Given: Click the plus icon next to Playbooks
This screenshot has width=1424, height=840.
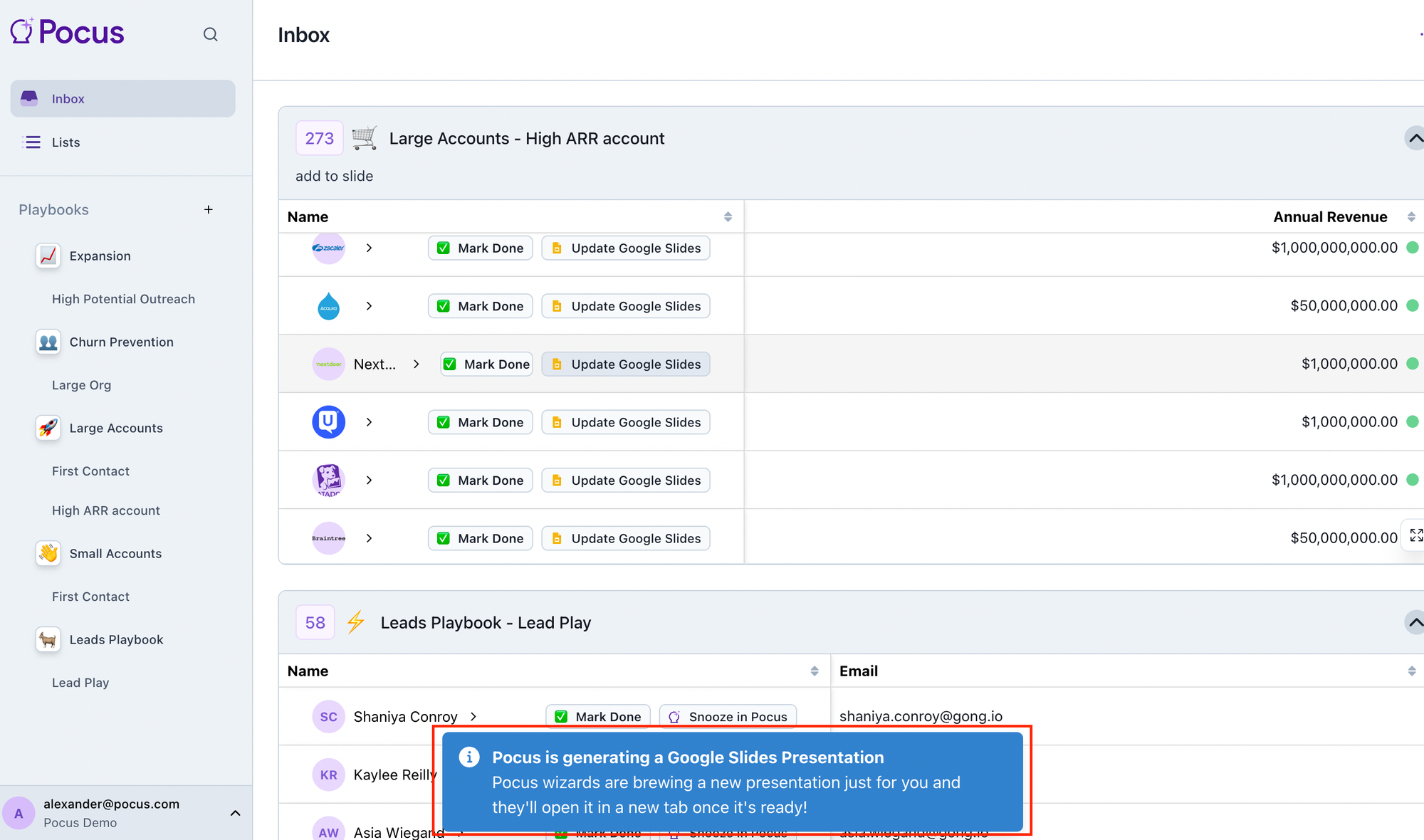Looking at the screenshot, I should [208, 209].
